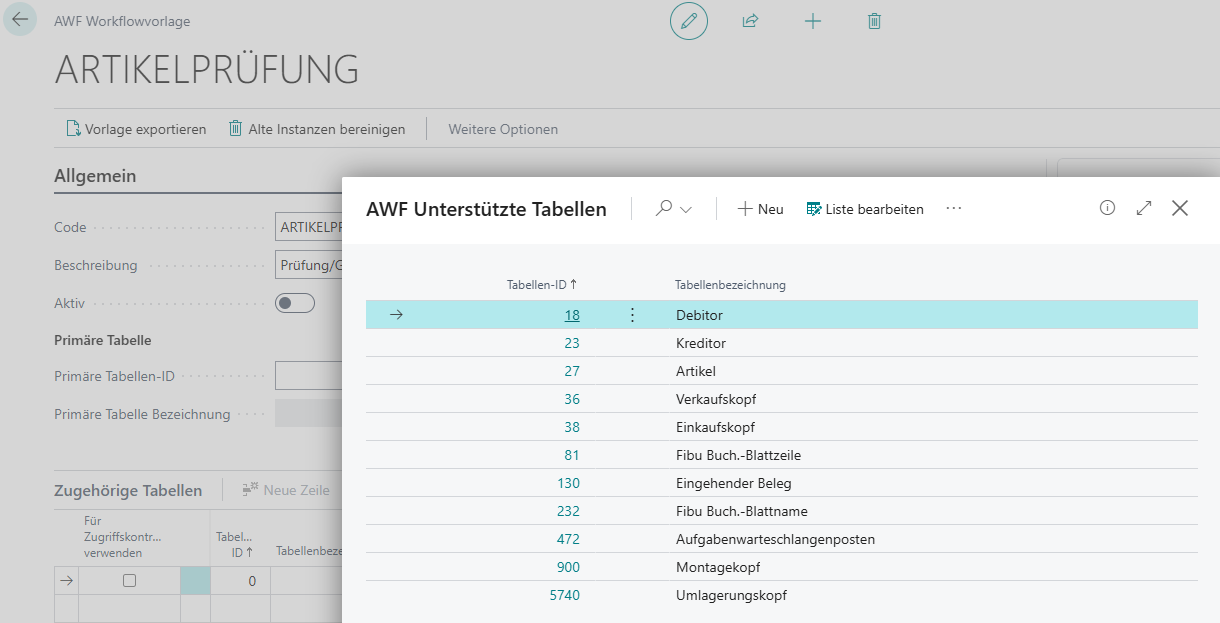
Task: Click the share icon in header
Action: tap(750, 21)
